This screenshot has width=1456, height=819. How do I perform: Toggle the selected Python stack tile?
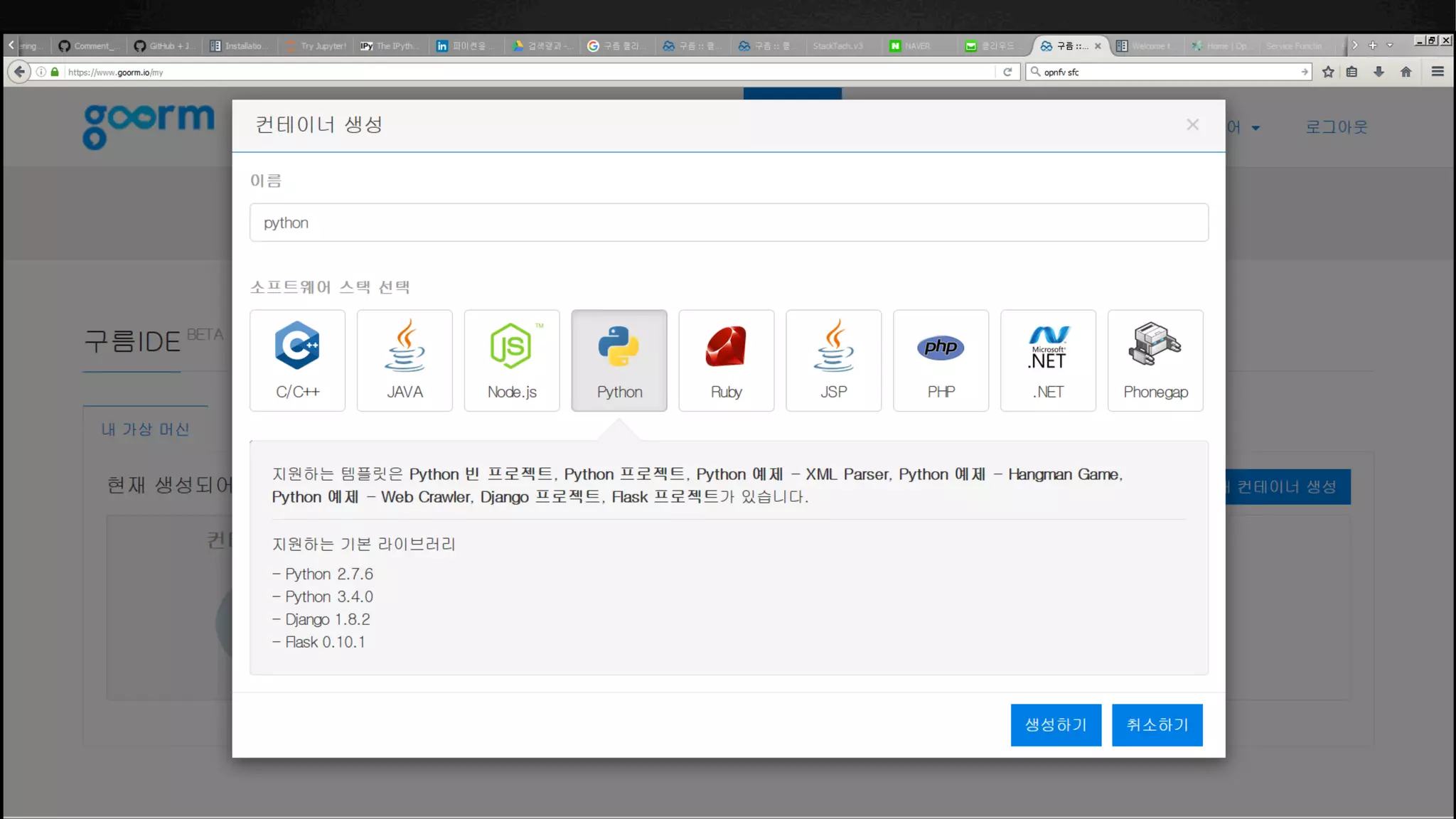tap(619, 360)
